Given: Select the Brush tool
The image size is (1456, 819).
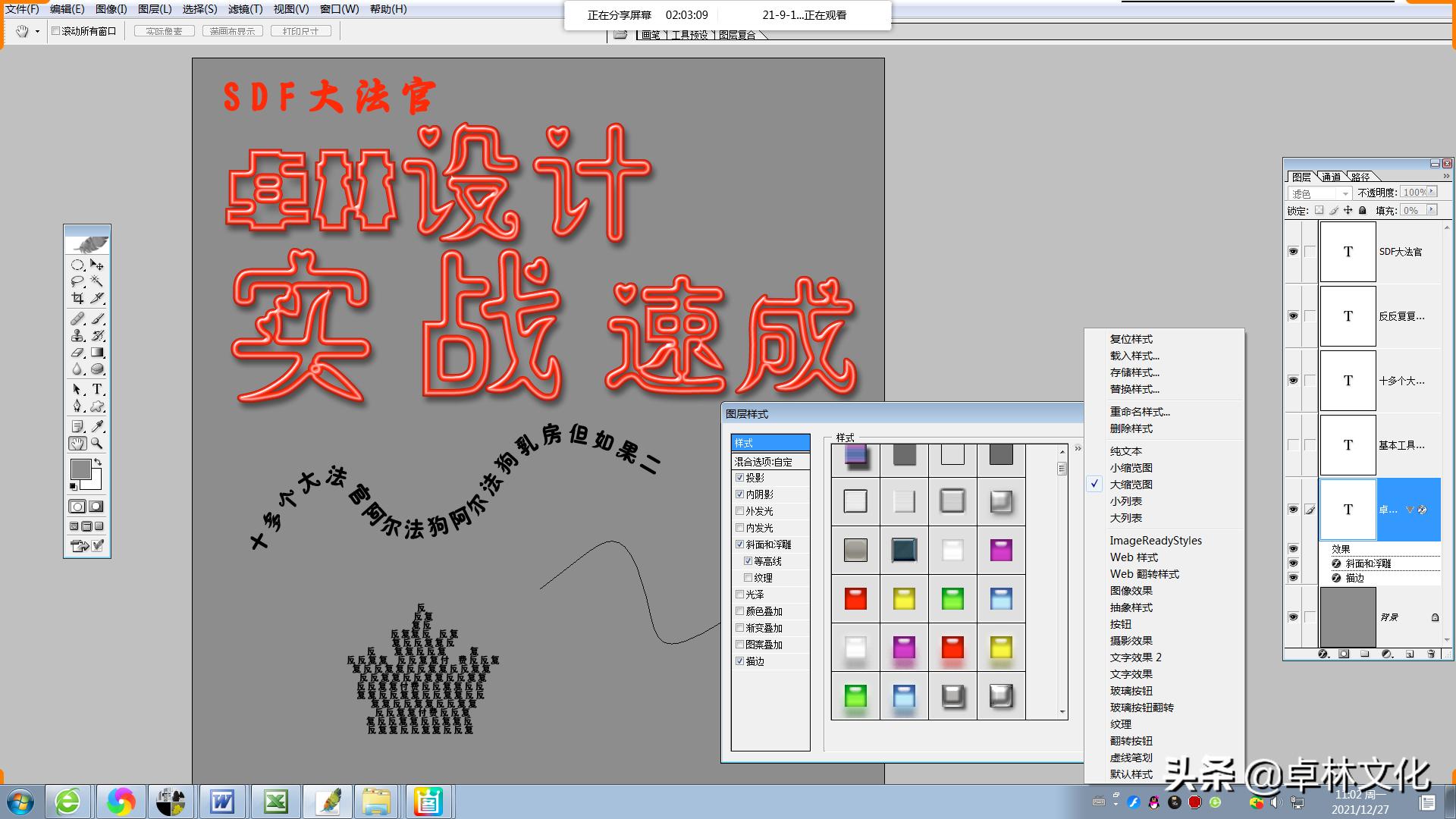Looking at the screenshot, I should (x=97, y=318).
